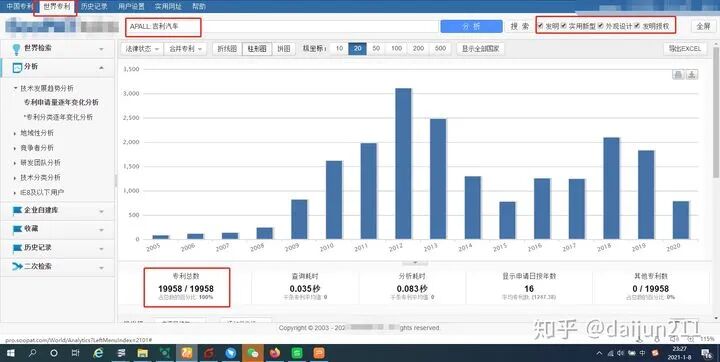Viewport: 720px width, 362px height.
Task: Set horizontal axis count to 50
Action: tap(376, 49)
